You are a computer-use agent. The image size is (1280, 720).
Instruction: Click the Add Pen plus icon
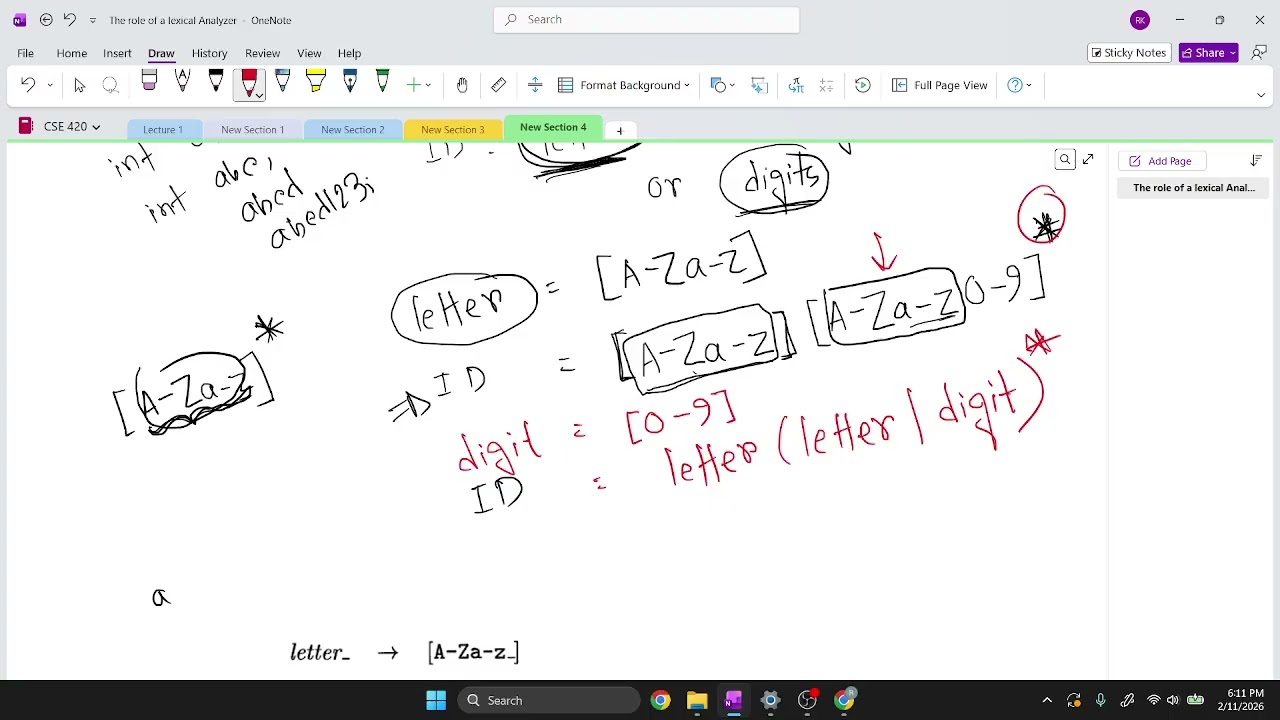(413, 85)
